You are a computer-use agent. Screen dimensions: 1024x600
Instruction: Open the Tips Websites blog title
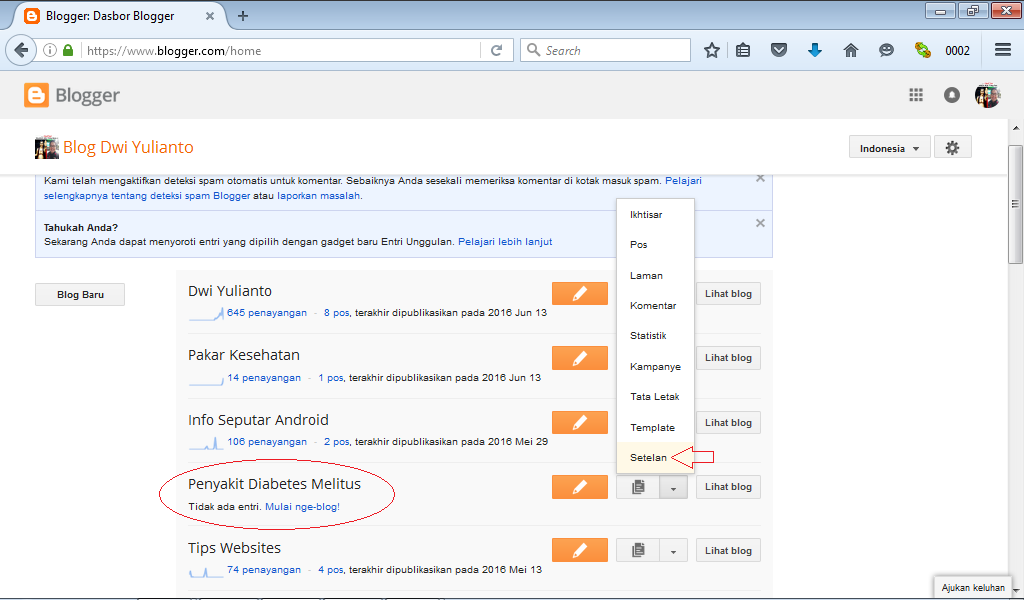[234, 548]
